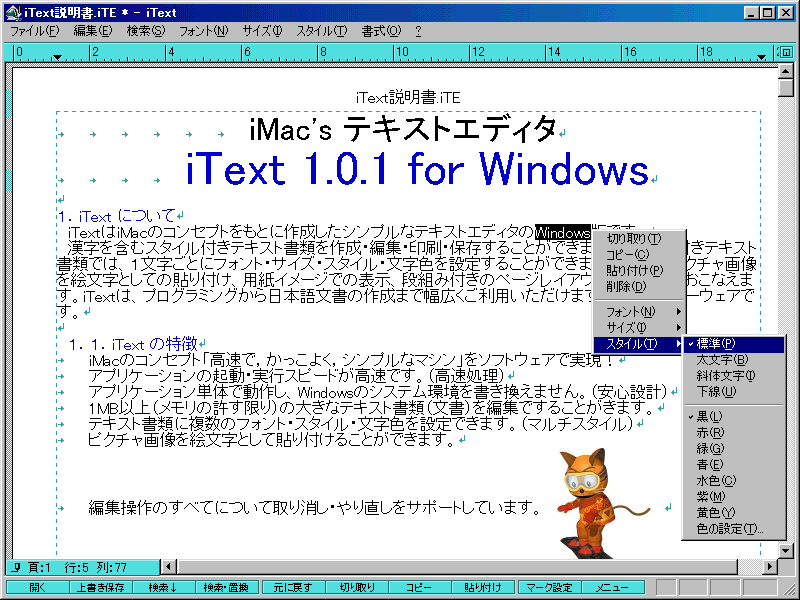Click right margin marker on ruler
The height and width of the screenshot is (600, 800).
point(761,57)
